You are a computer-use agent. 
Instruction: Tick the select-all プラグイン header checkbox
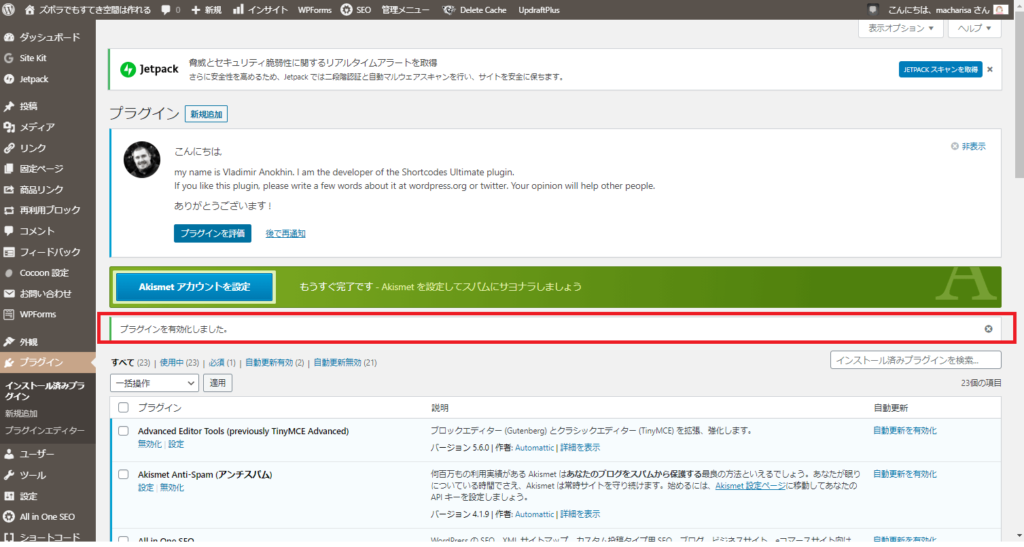pyautogui.click(x=123, y=408)
